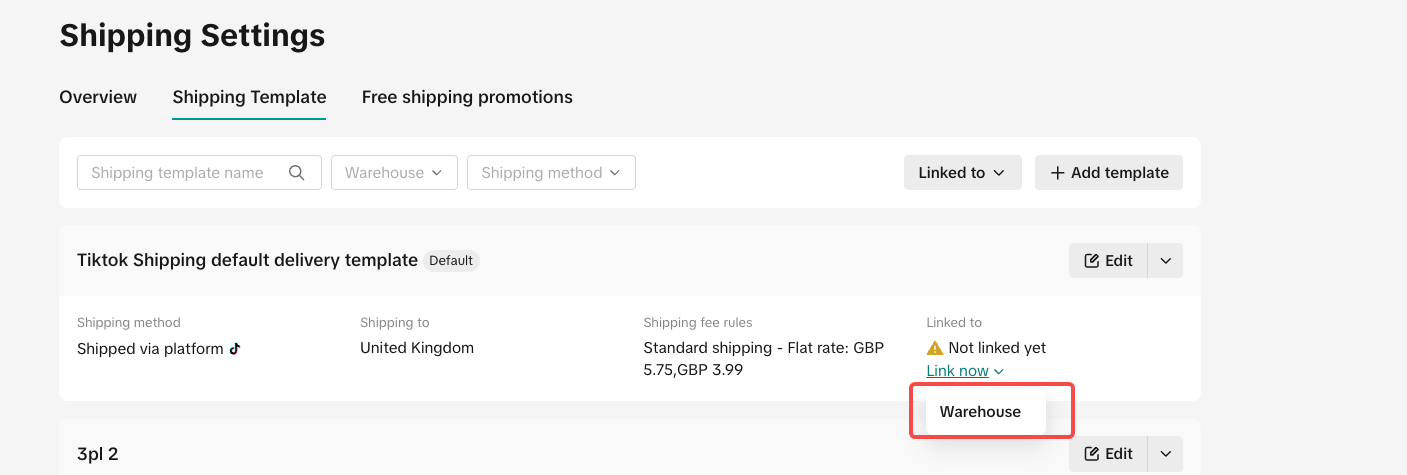1407x475 pixels.
Task: Expand options arrow beside Tiktok template Edit
Action: tap(1165, 261)
